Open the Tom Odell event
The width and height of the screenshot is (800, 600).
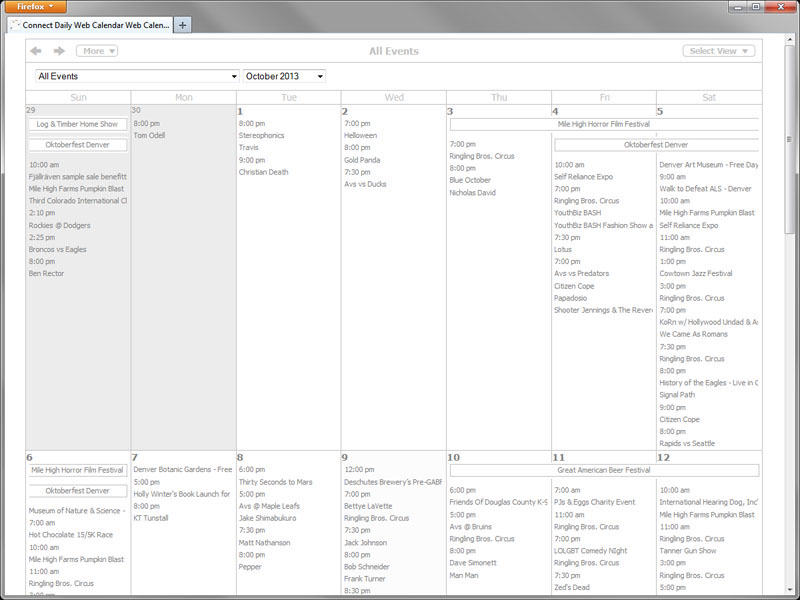click(149, 135)
